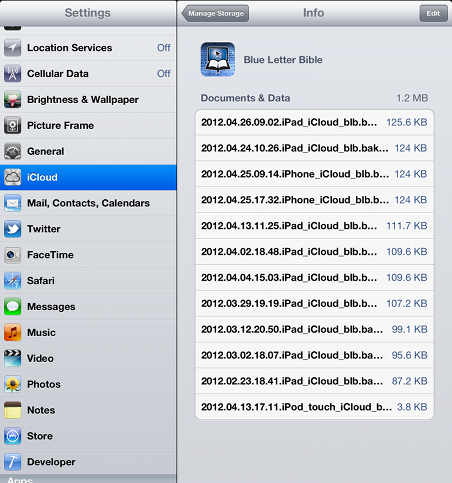Open Store settings label
The height and width of the screenshot is (483, 452).
click(x=40, y=436)
